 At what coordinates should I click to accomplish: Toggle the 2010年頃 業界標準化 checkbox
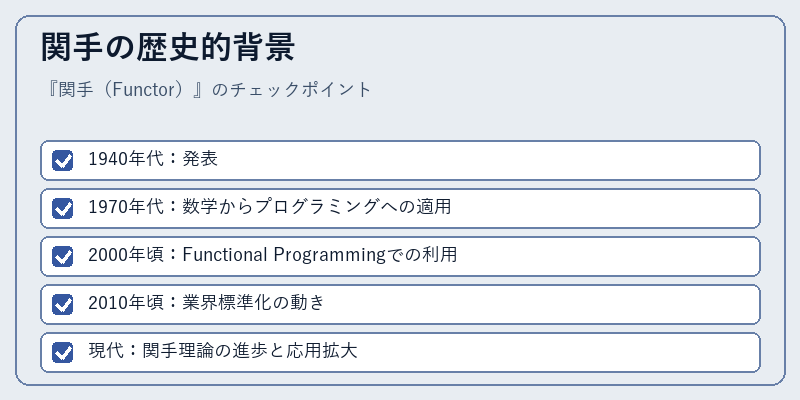[x=63, y=304]
